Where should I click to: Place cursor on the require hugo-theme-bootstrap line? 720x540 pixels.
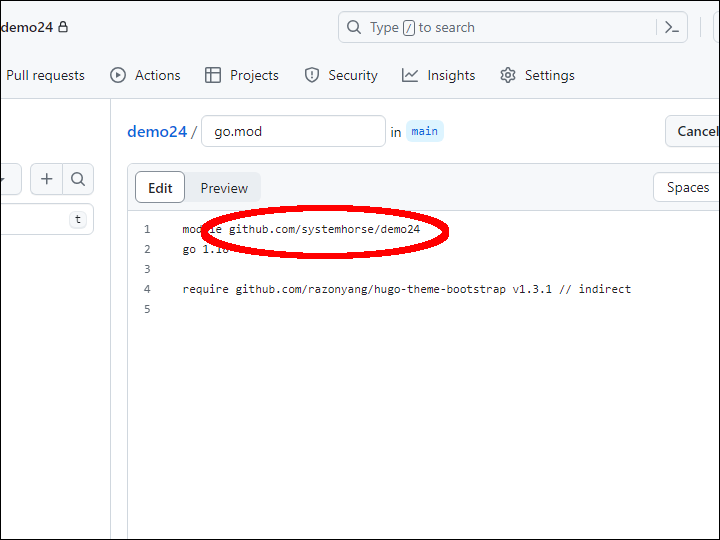pyautogui.click(x=406, y=289)
